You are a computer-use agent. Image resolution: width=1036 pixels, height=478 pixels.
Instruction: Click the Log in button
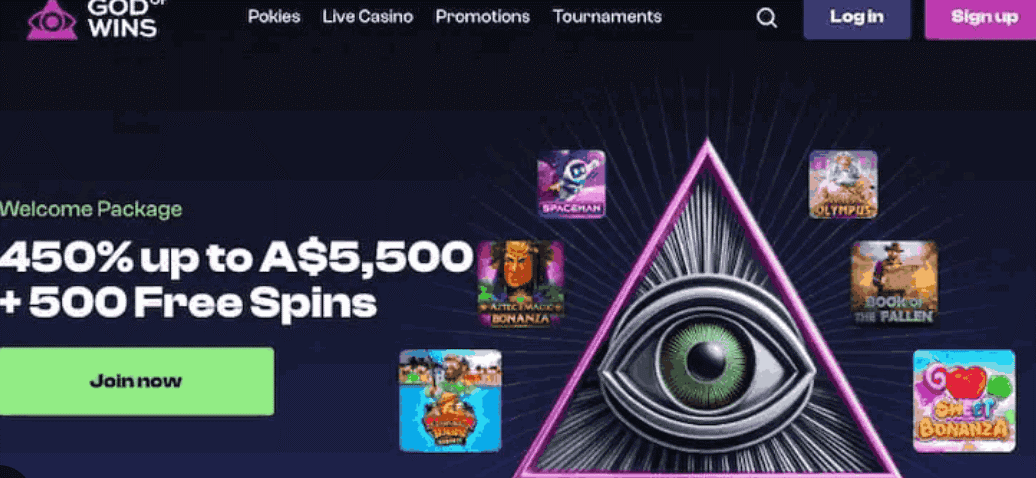click(857, 18)
